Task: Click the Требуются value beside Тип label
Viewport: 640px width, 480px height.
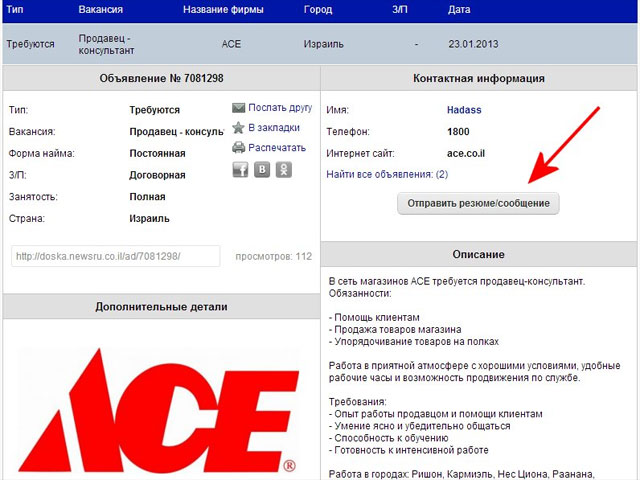Action: 155,110
